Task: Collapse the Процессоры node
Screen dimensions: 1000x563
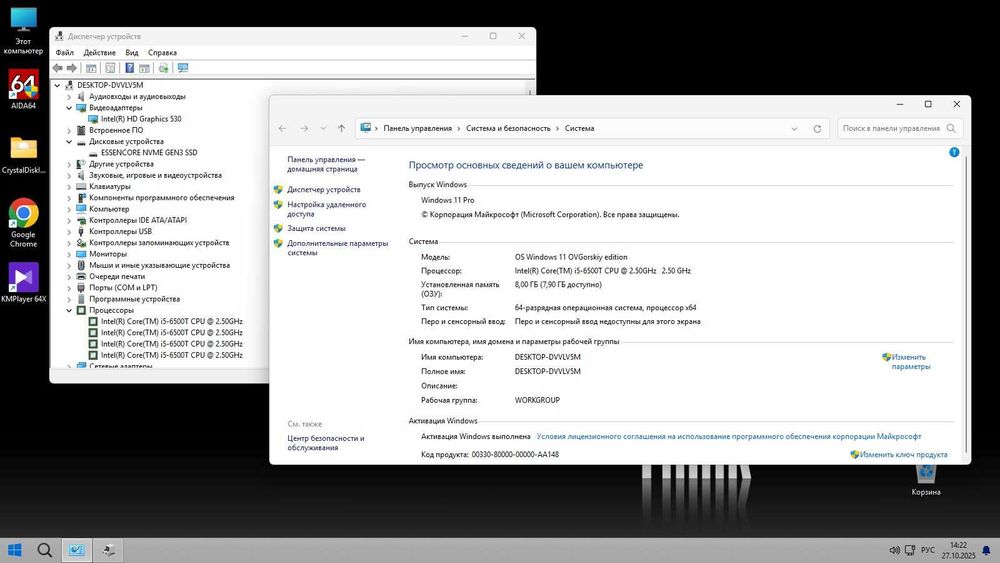Action: 69,310
